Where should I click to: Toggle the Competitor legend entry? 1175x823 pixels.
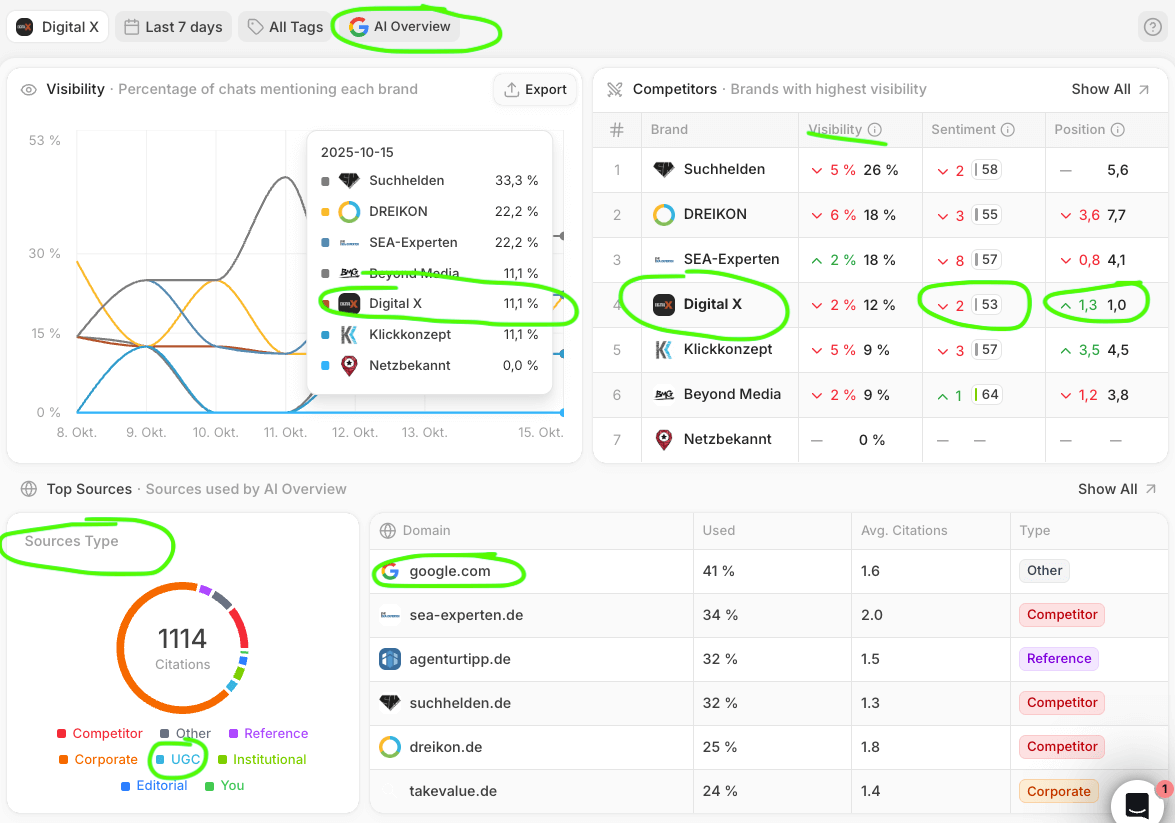pos(99,733)
